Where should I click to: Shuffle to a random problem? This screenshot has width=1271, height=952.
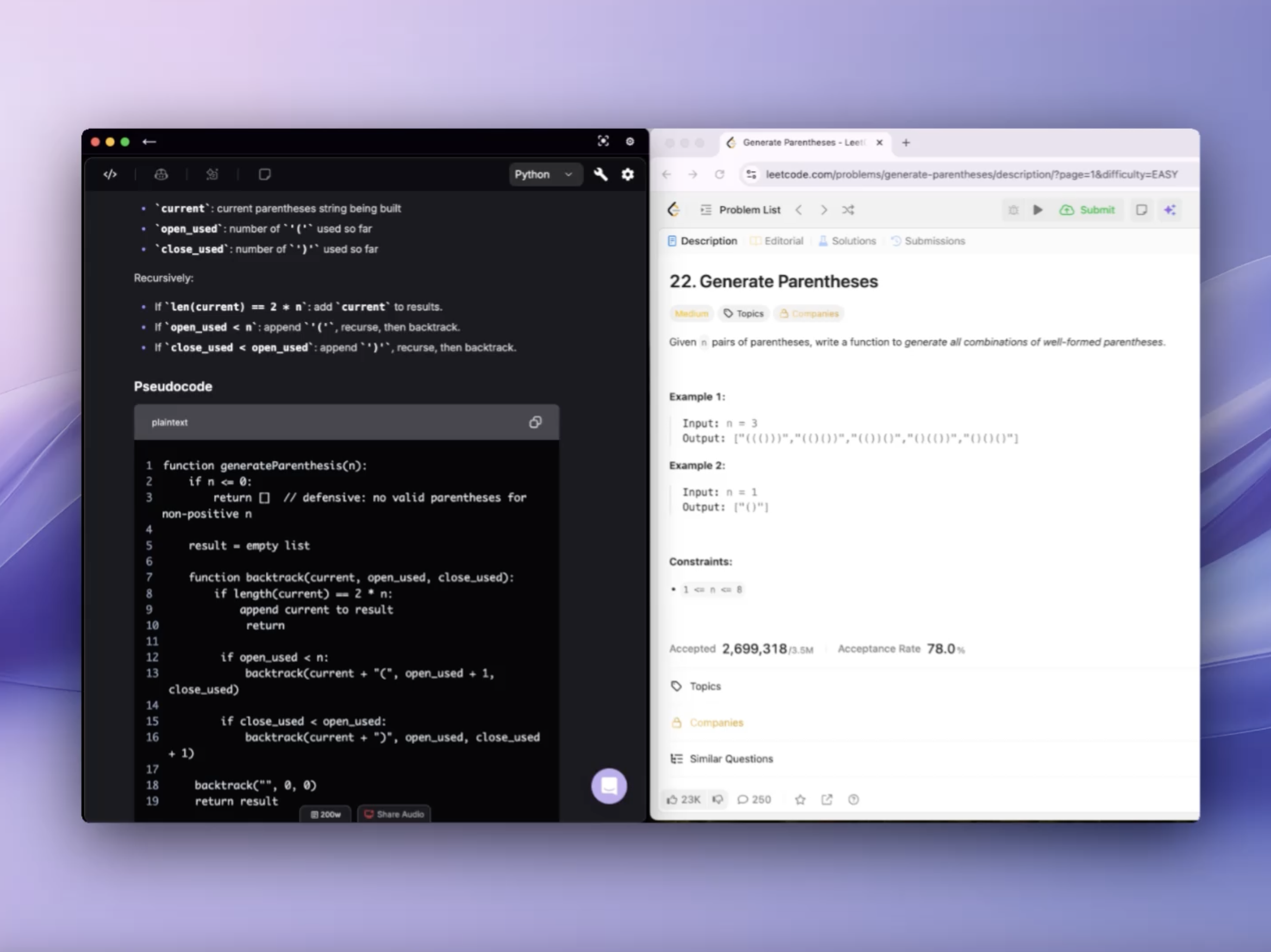(848, 210)
